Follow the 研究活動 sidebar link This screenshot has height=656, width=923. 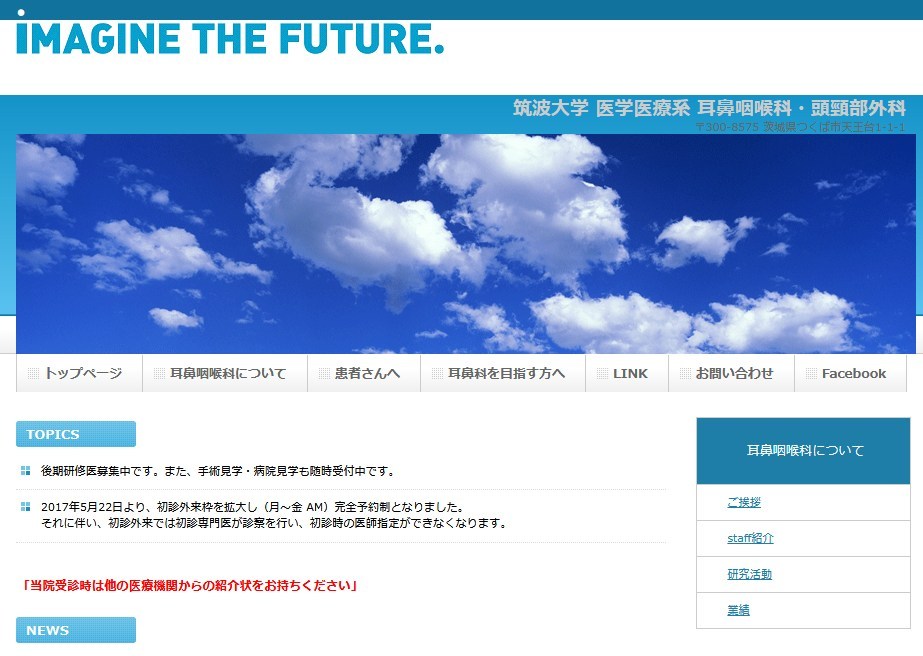click(x=749, y=574)
